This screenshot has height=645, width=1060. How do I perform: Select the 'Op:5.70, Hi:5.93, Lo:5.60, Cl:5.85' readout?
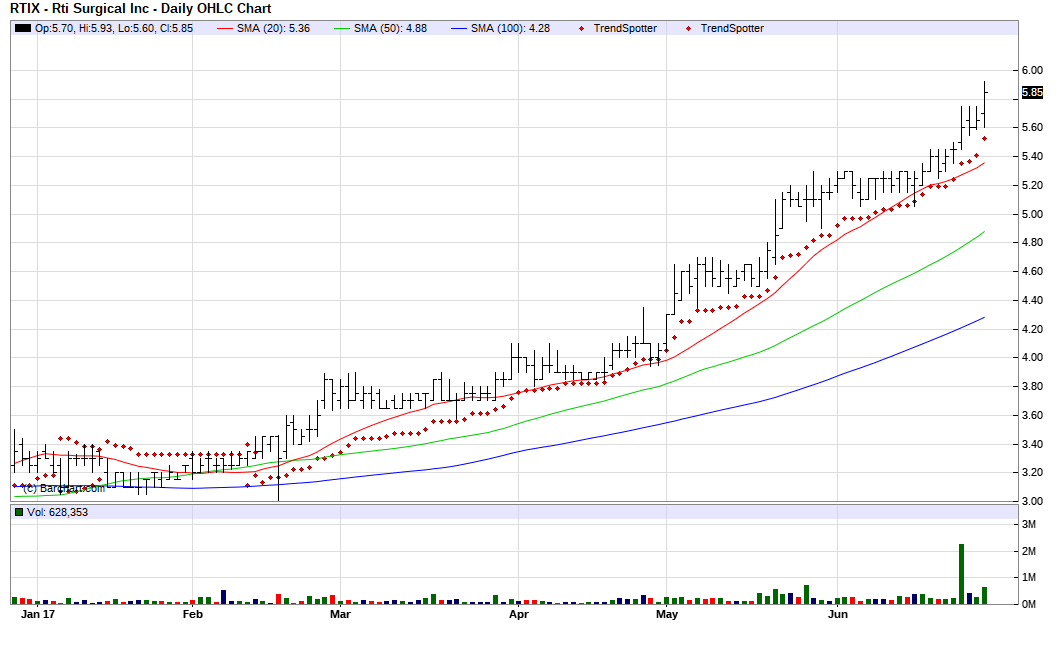point(114,28)
